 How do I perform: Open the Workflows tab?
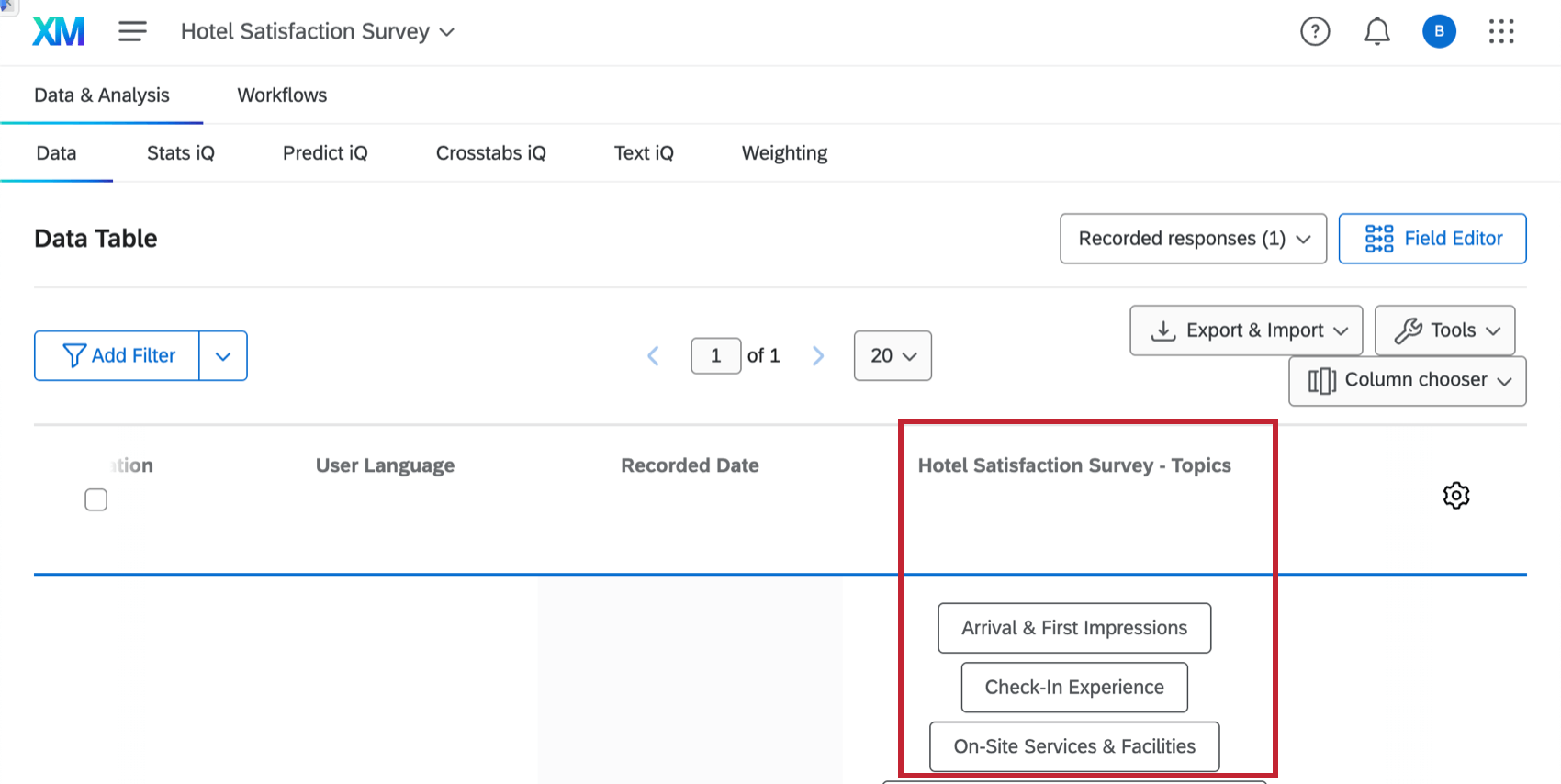[x=282, y=95]
